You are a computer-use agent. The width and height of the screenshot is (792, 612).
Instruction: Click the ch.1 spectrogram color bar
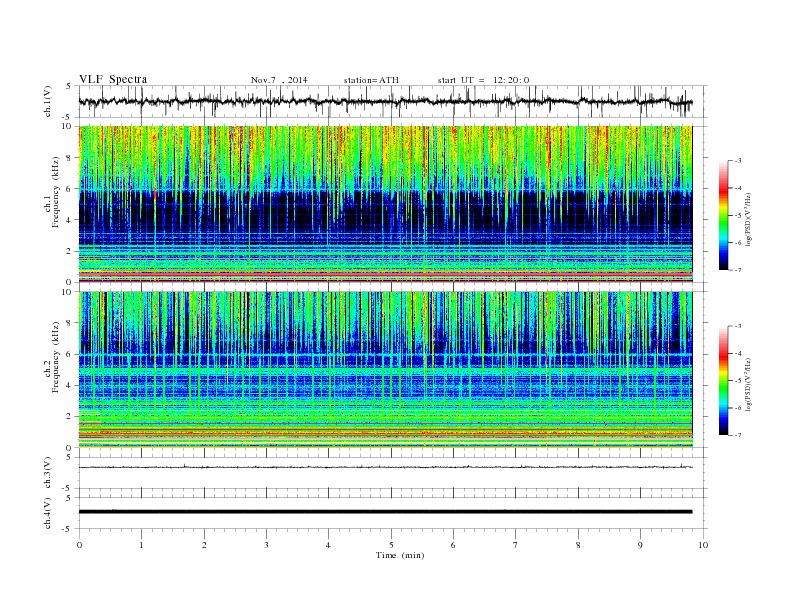(x=724, y=215)
